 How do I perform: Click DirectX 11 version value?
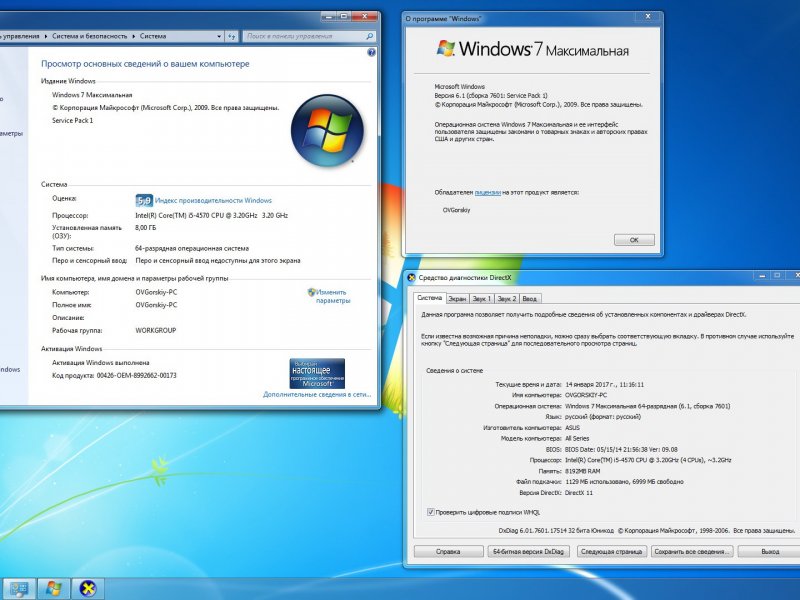pos(579,493)
